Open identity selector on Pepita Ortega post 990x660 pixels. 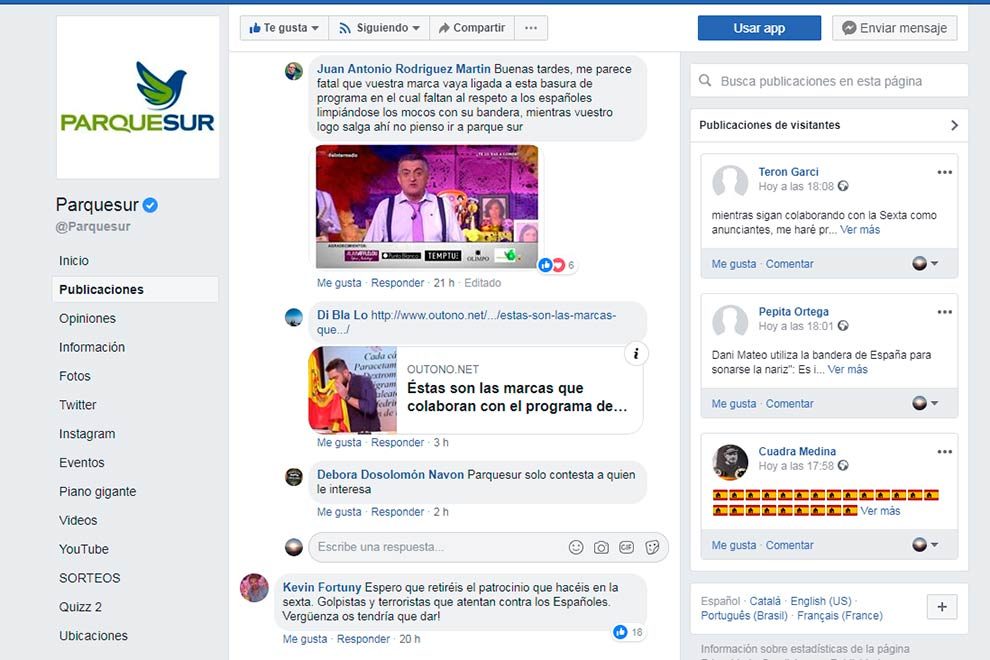point(925,403)
